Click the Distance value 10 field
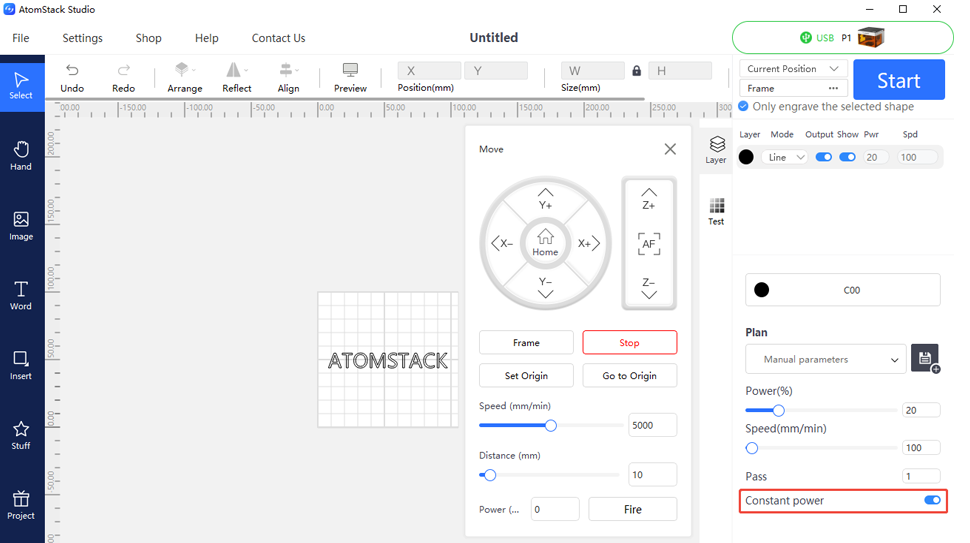 point(653,474)
